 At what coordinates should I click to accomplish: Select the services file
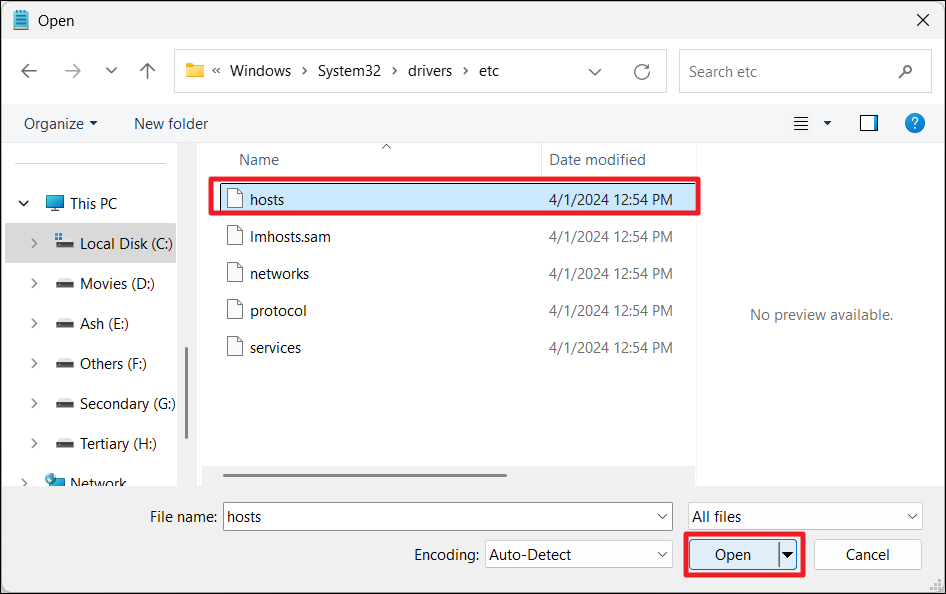click(275, 348)
